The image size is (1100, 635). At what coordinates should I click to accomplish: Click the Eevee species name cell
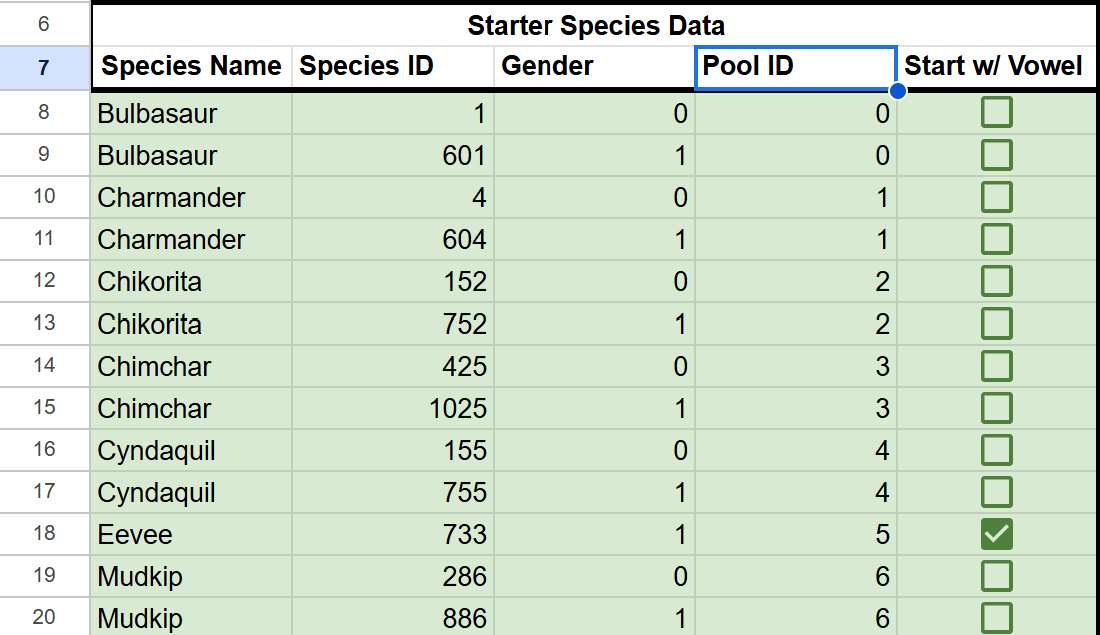(x=191, y=534)
